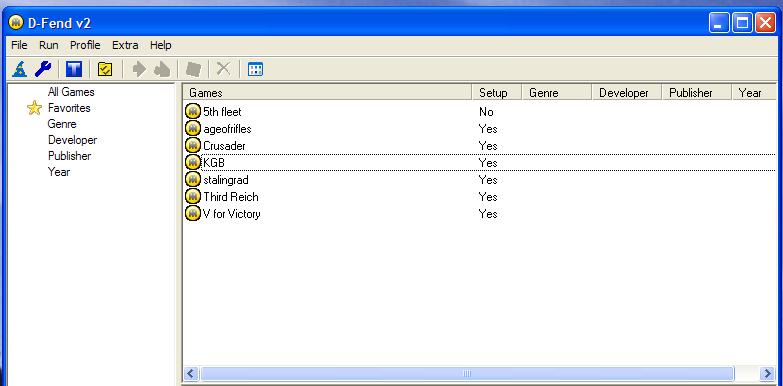Sort by the Developer column header
The image size is (783, 386).
(x=627, y=93)
